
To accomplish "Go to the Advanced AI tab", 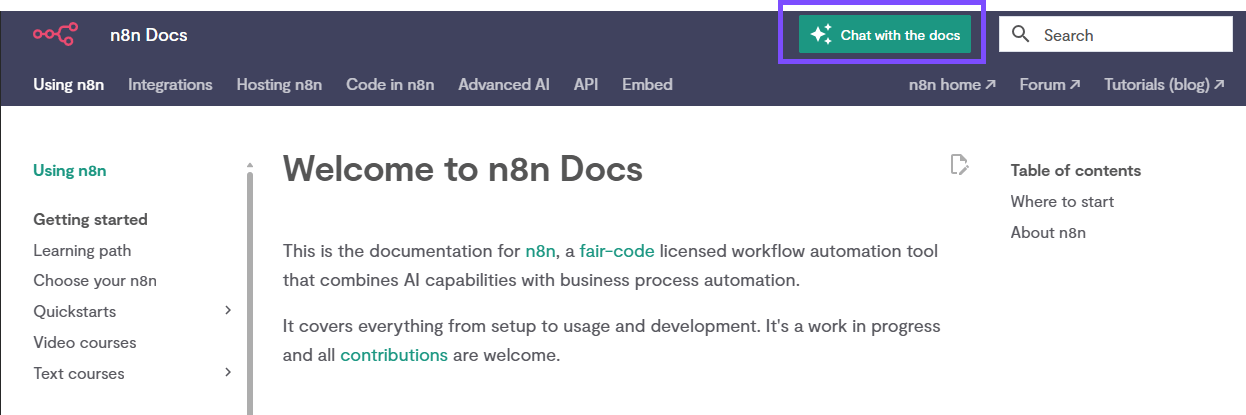I will tap(504, 85).
